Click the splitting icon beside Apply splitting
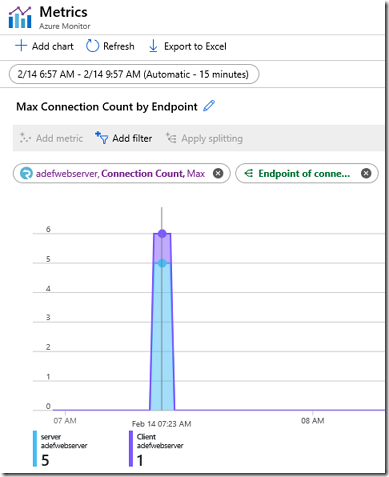This screenshot has width=389, height=477. (x=171, y=138)
